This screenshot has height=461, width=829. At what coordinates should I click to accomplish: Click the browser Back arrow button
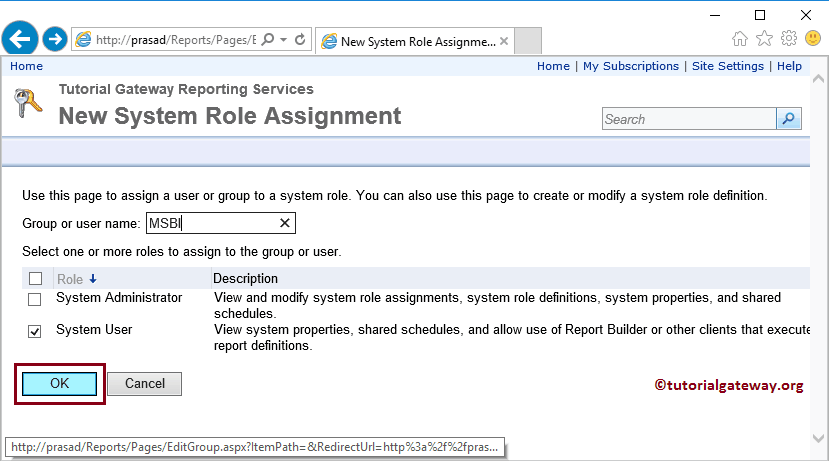[x=21, y=40]
